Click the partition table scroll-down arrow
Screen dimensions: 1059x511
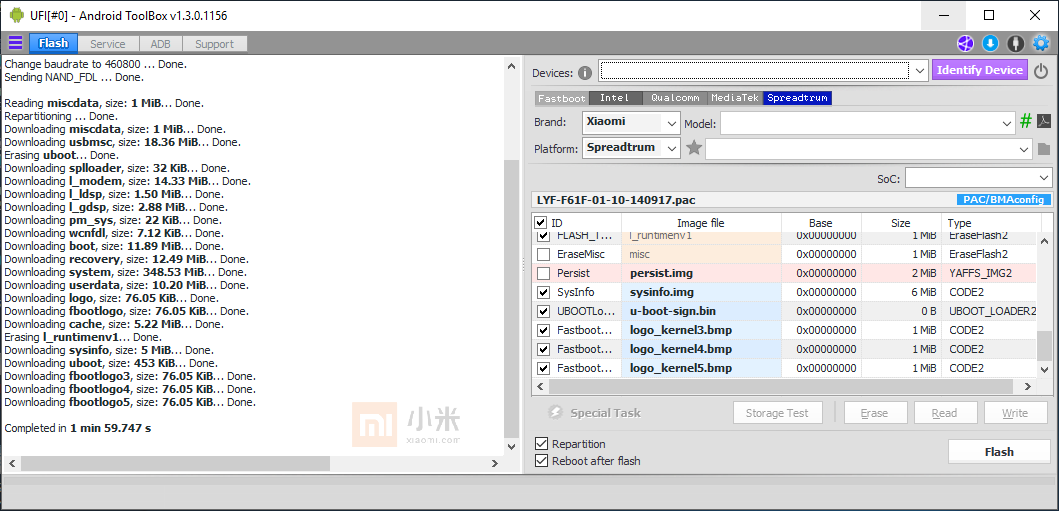coord(1044,369)
